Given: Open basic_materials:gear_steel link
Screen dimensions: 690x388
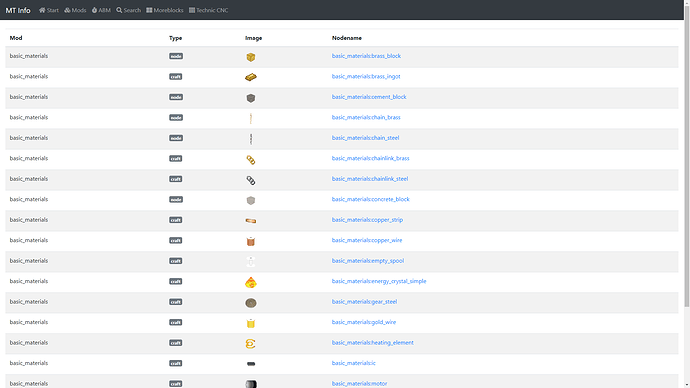Looking at the screenshot, I should click(x=364, y=302).
